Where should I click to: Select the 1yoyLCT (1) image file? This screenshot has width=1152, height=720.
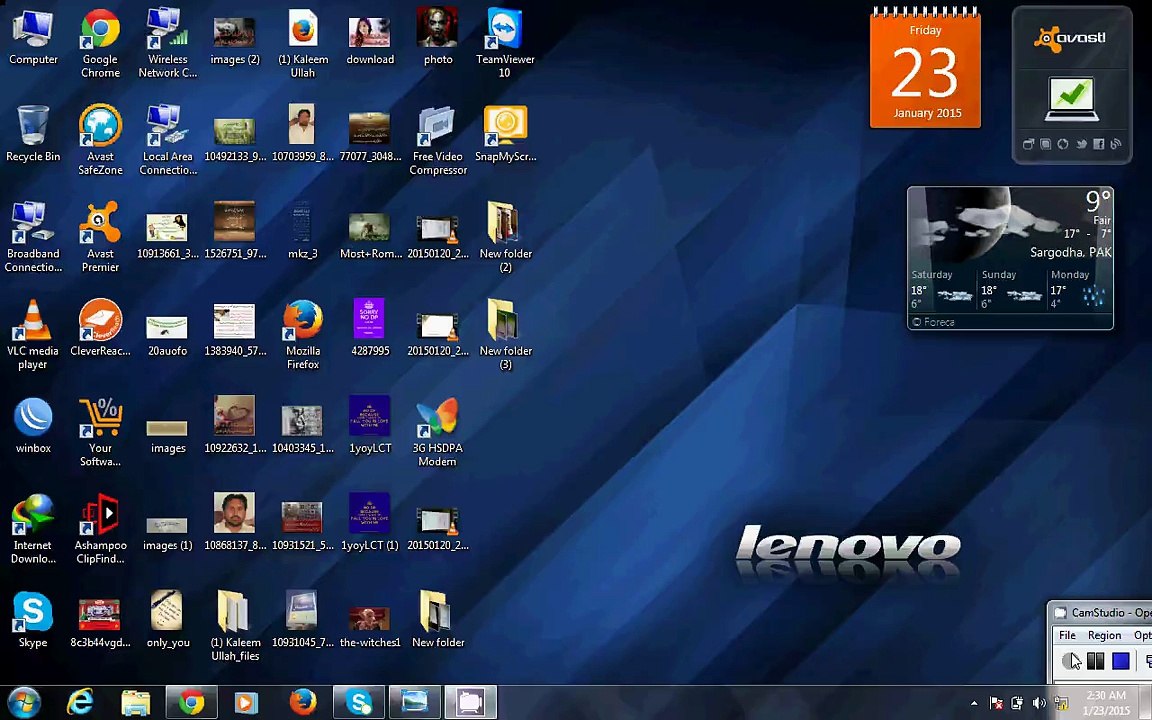coord(370,522)
